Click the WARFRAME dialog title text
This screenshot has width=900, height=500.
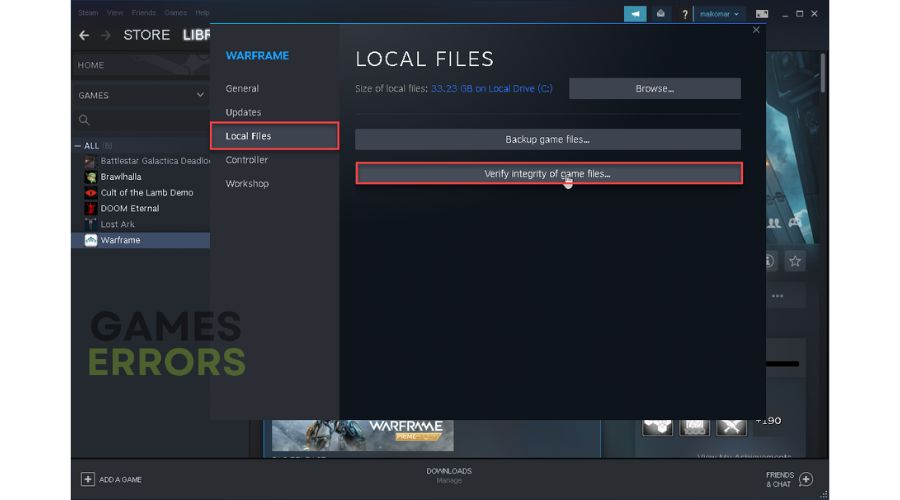pyautogui.click(x=257, y=56)
